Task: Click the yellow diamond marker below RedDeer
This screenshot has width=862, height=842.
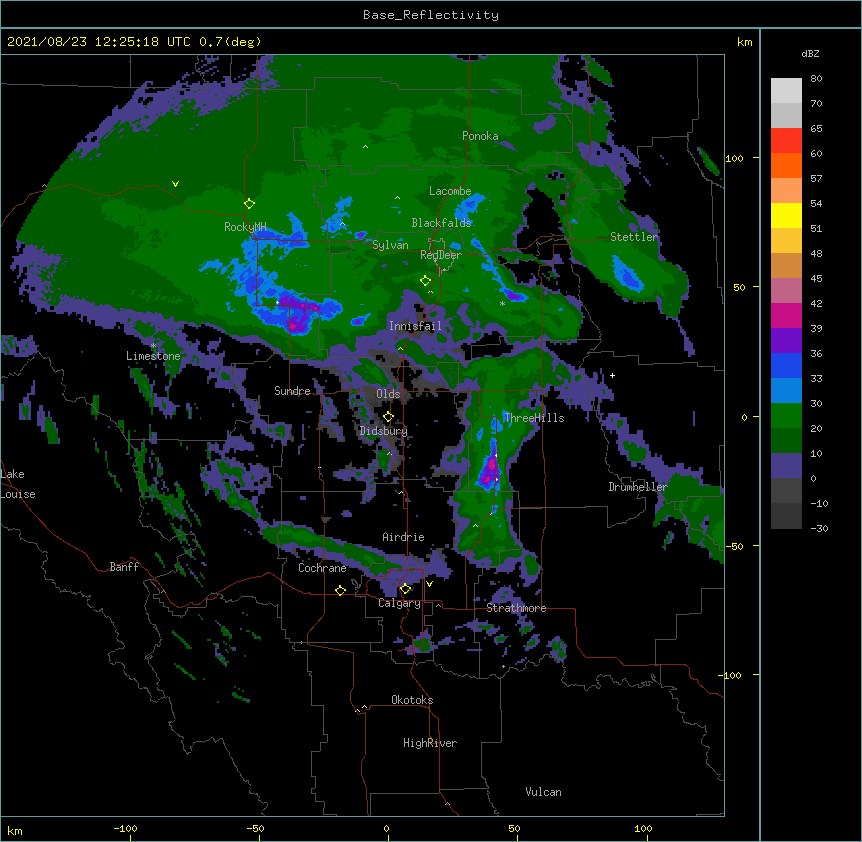Action: click(x=425, y=281)
